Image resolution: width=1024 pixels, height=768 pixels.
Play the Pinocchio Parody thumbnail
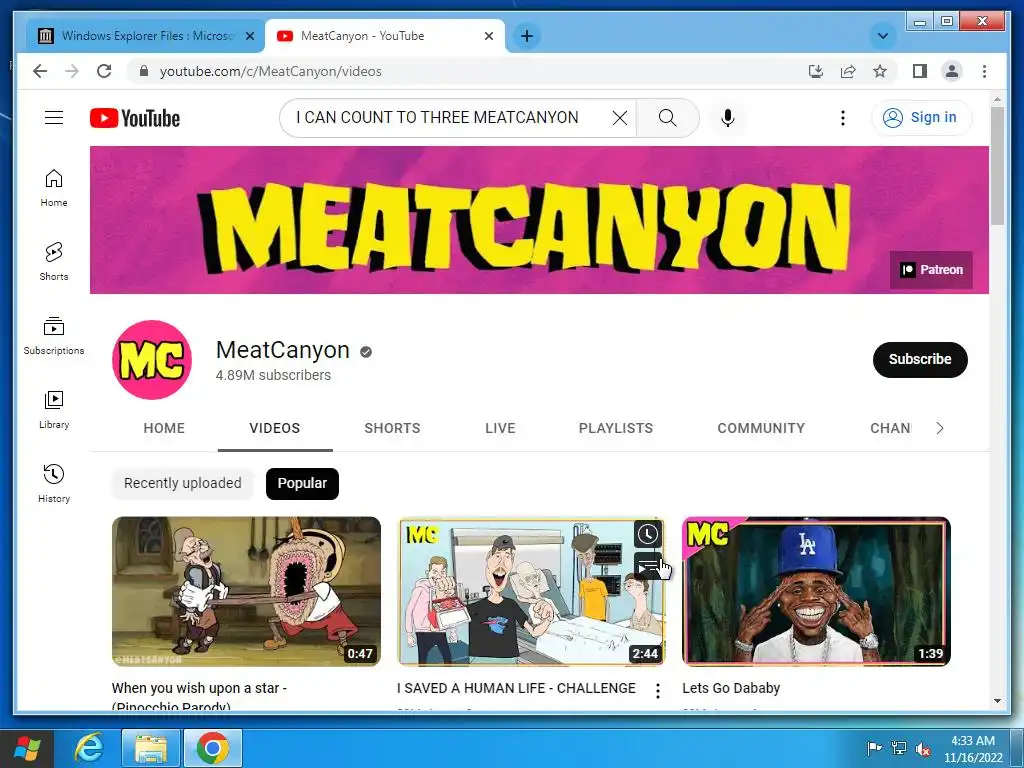(x=246, y=591)
